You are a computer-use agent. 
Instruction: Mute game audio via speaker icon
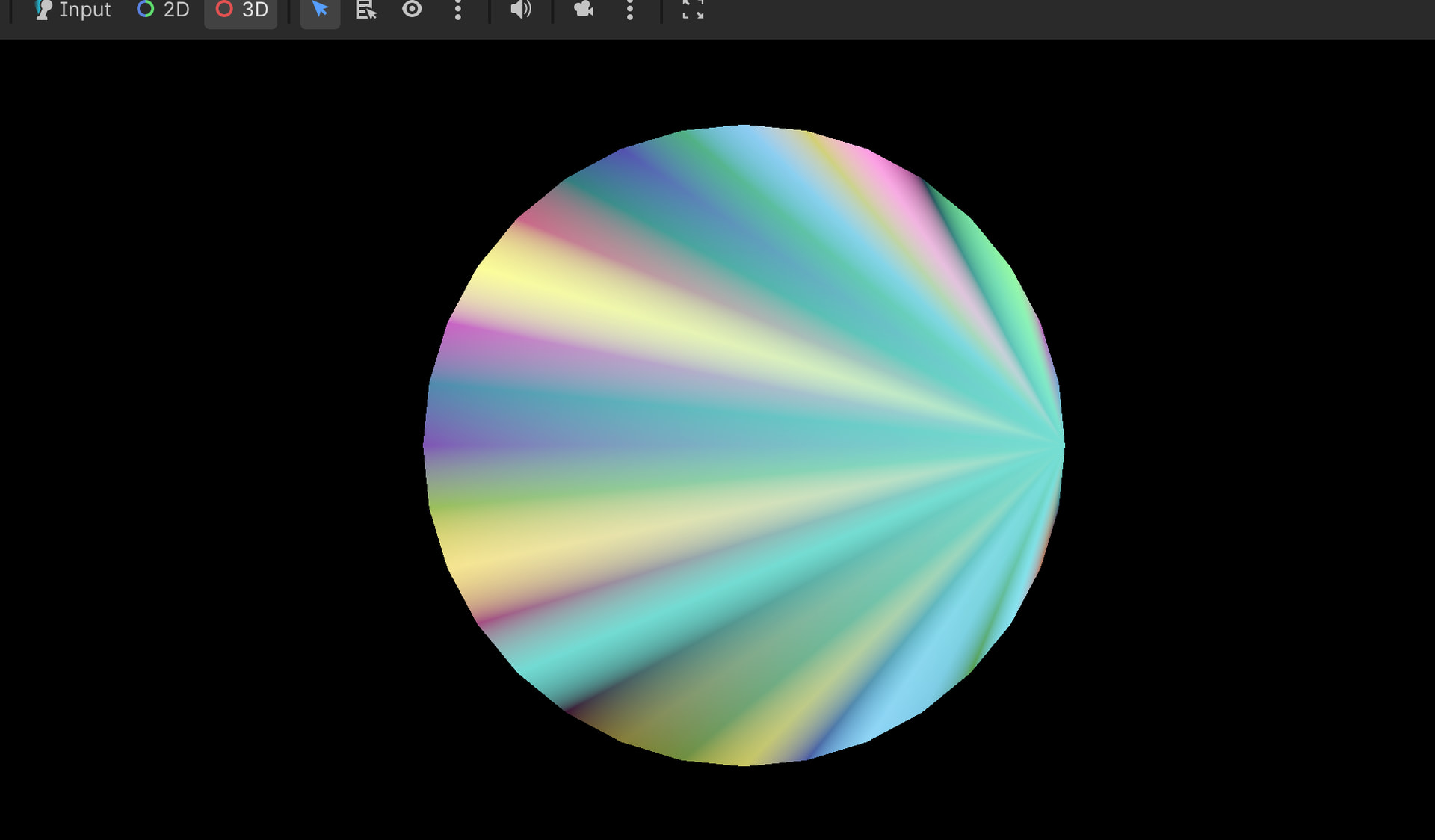click(520, 9)
